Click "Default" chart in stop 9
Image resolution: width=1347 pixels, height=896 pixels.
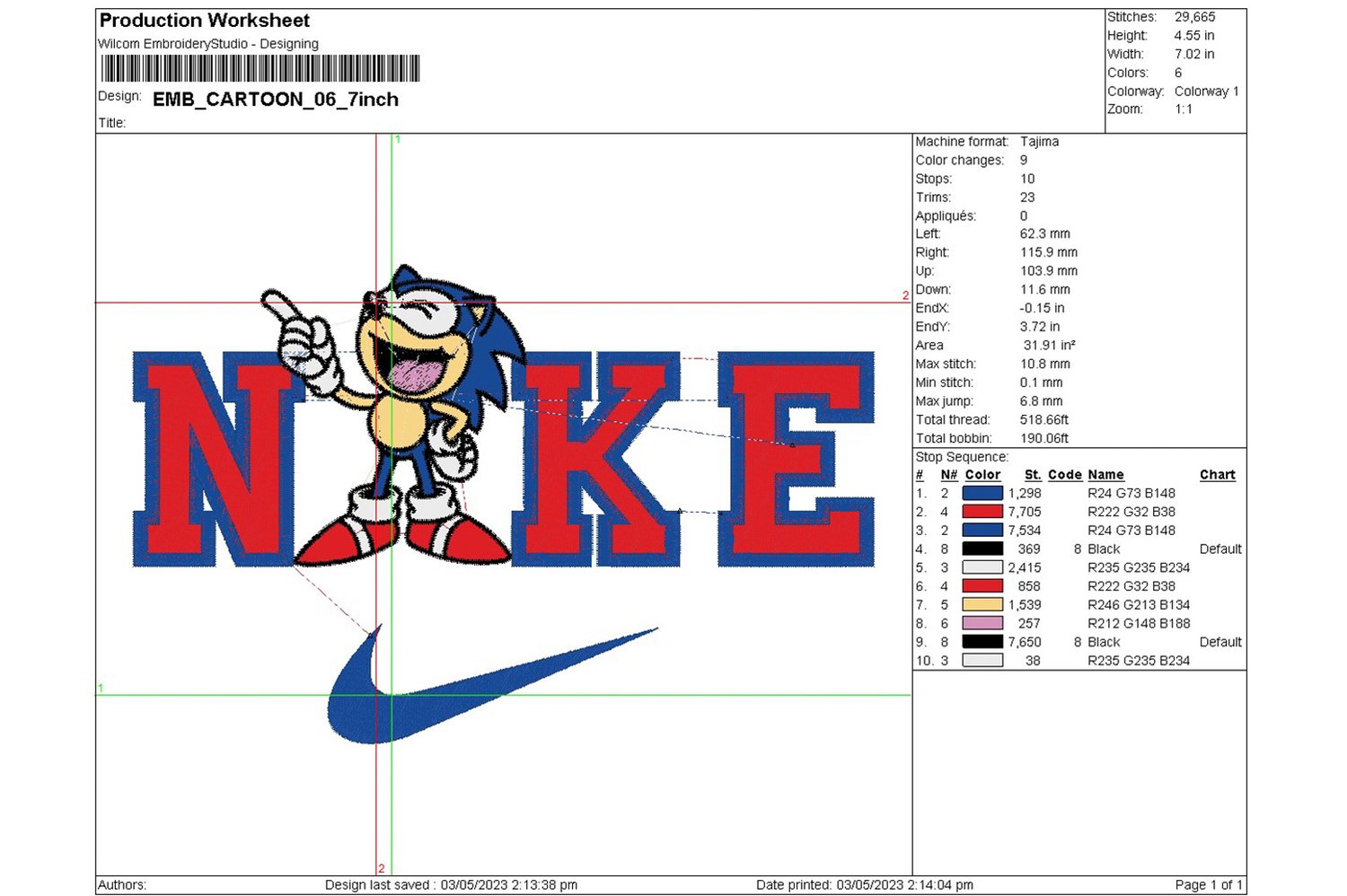tap(1220, 642)
